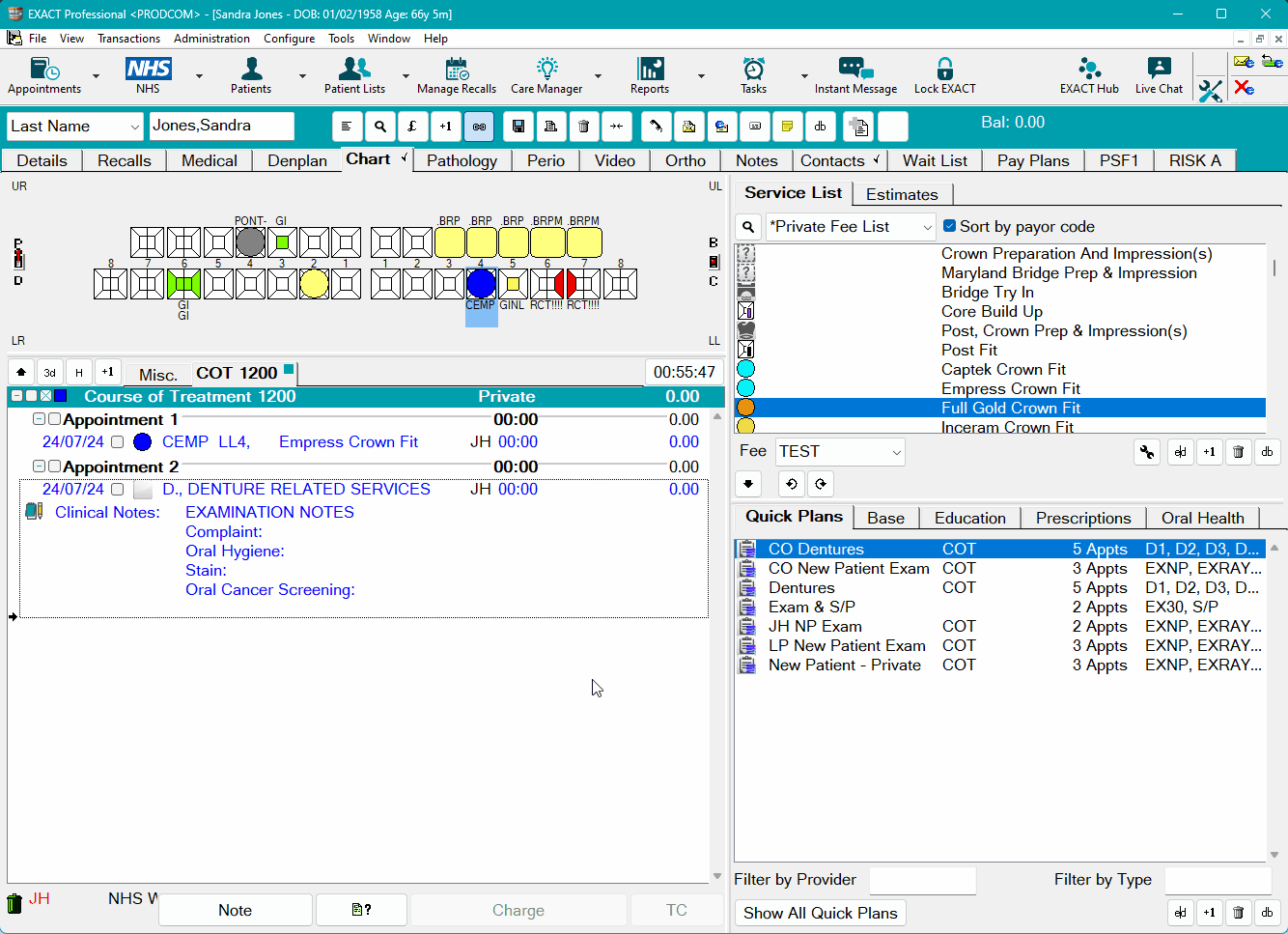Open Tasks alarm clock icon

click(753, 75)
